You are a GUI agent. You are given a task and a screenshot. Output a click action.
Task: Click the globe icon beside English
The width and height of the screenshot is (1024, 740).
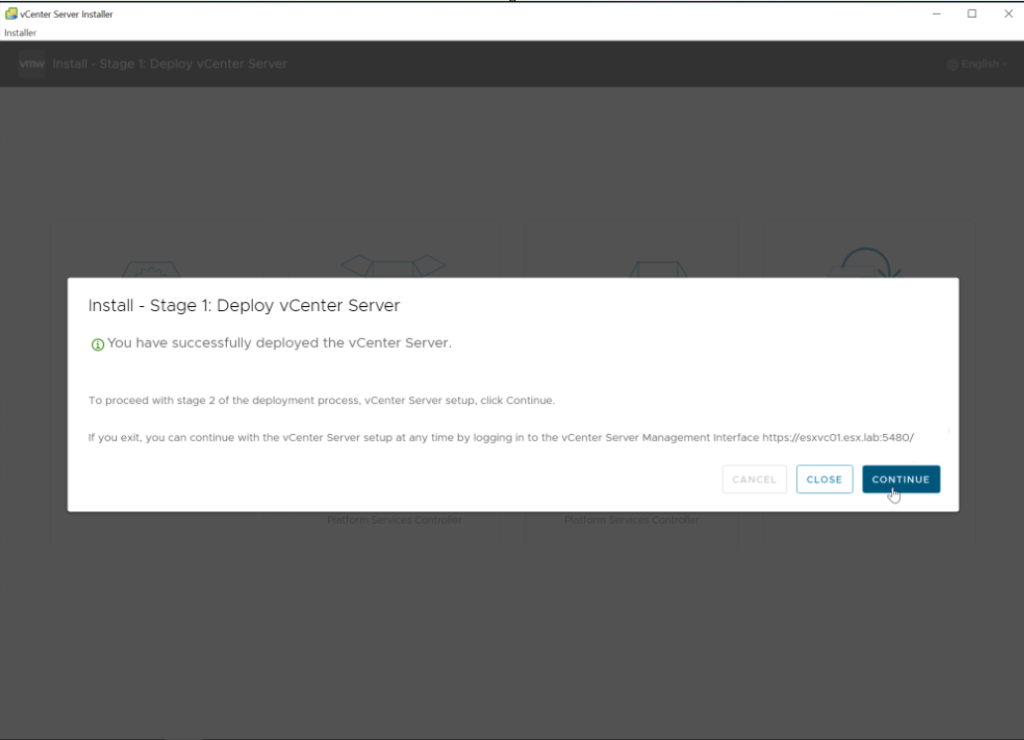[952, 64]
